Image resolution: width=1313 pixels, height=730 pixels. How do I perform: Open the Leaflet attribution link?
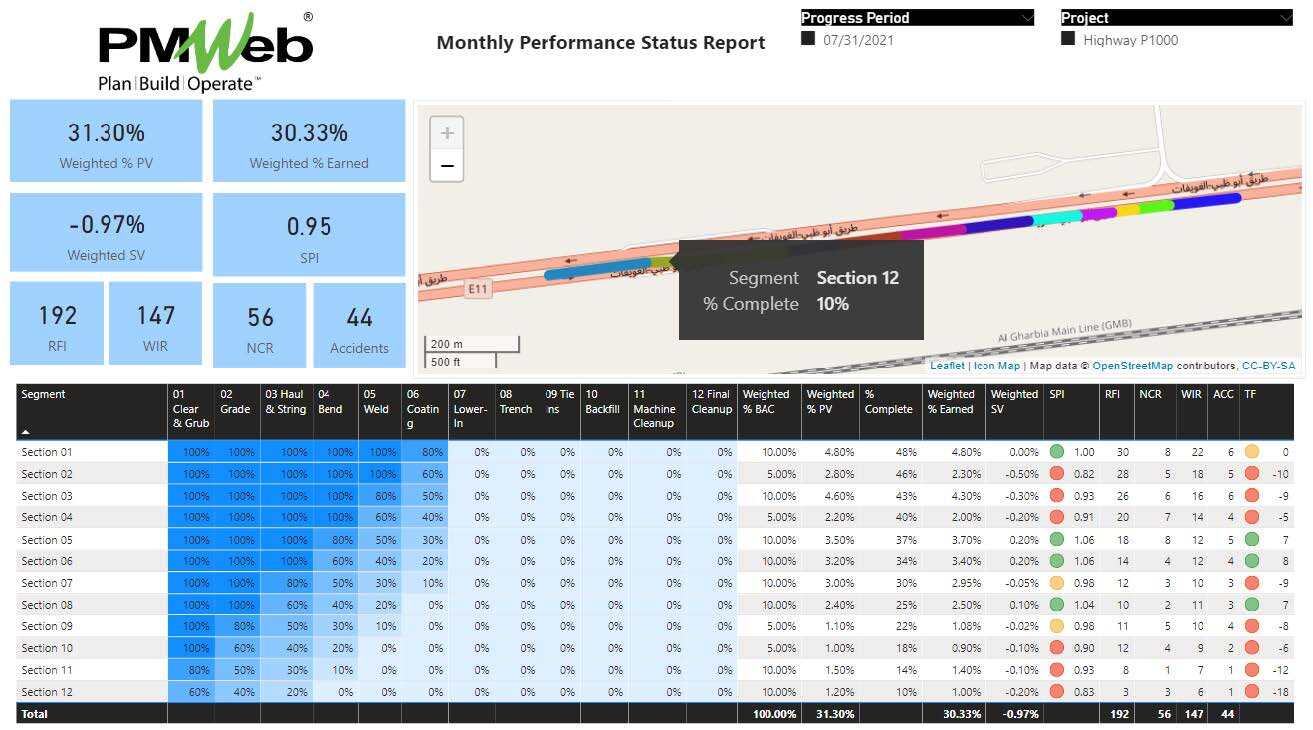(x=947, y=366)
